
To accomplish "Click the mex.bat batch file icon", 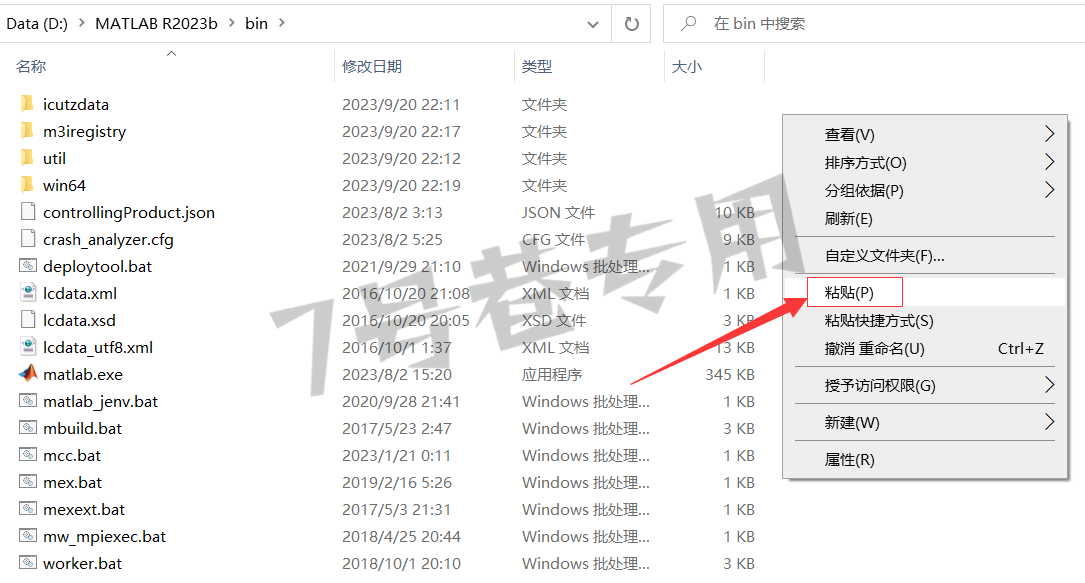I will 28,482.
